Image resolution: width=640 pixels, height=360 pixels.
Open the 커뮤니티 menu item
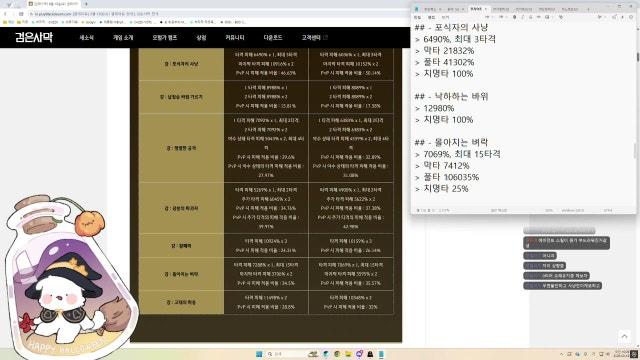235,38
